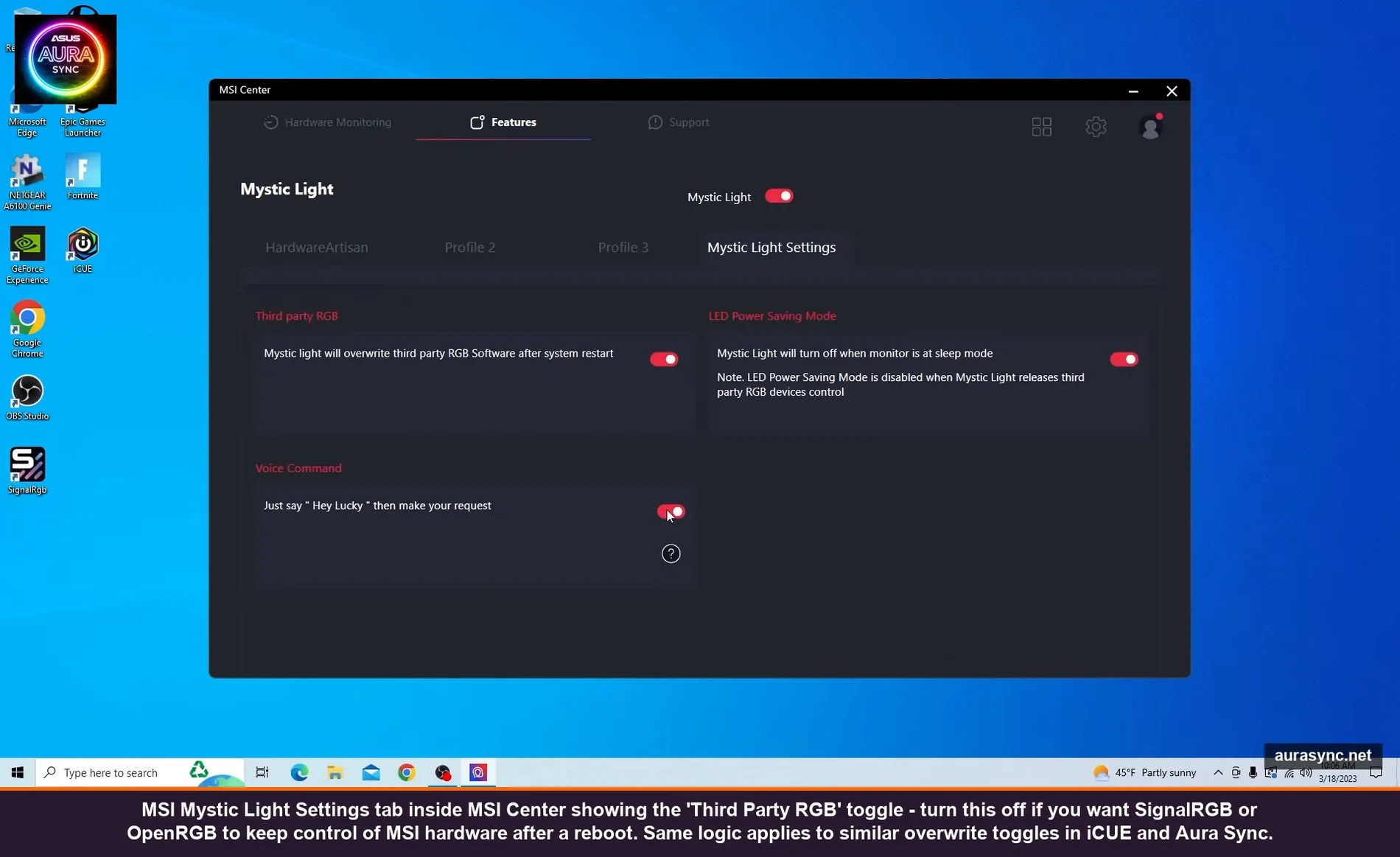Open the Support tab
The image size is (1400, 857).
679,122
